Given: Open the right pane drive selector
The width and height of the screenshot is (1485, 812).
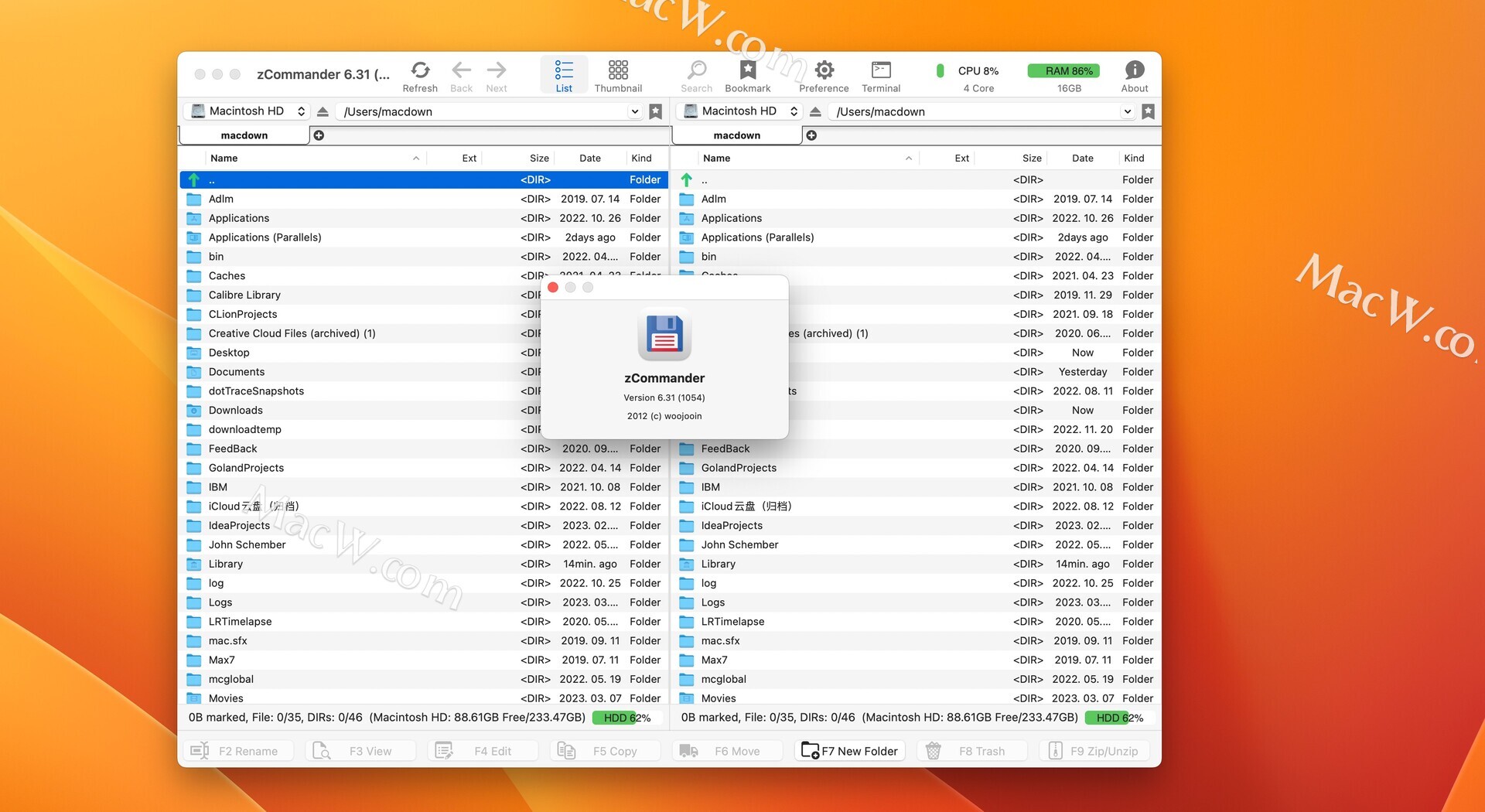Looking at the screenshot, I should point(738,111).
